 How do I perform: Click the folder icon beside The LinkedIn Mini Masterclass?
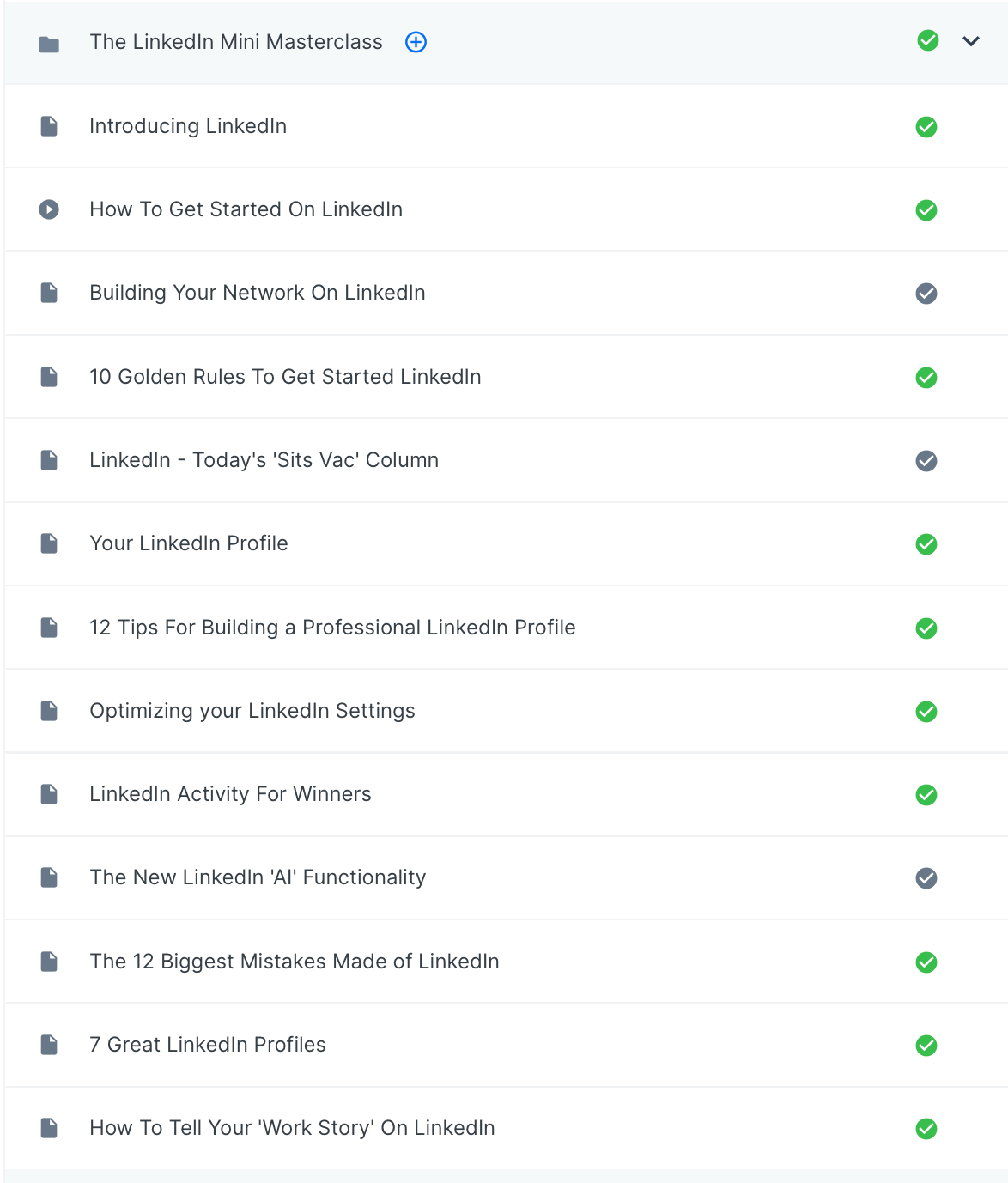(49, 44)
